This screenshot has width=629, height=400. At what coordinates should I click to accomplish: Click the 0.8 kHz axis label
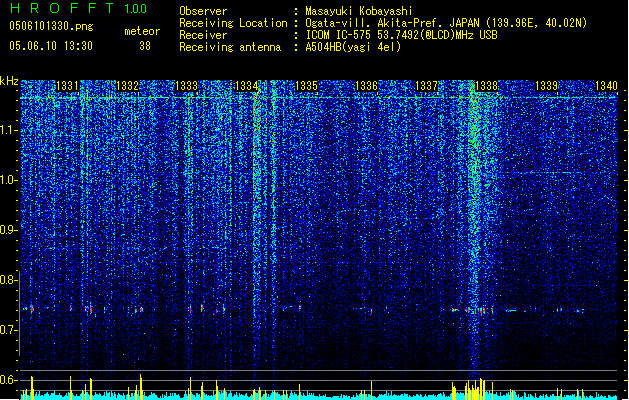coord(9,280)
